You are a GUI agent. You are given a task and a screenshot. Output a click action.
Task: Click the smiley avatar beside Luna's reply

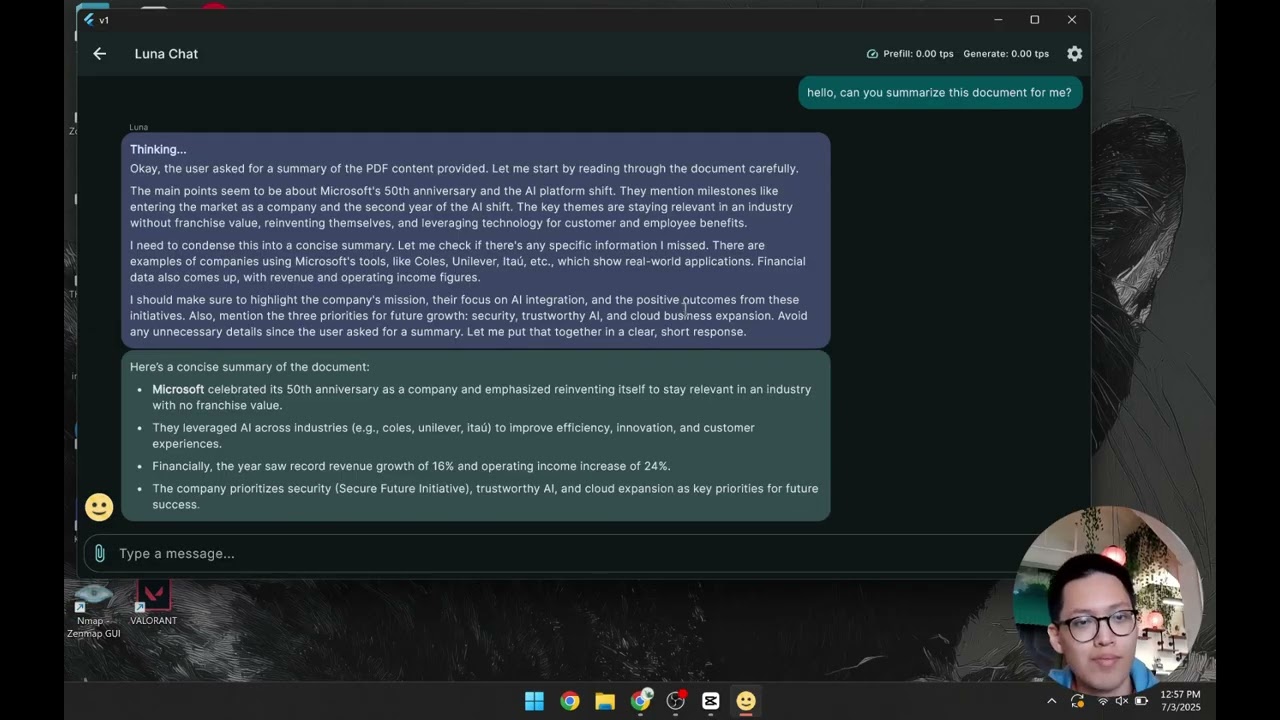coord(99,508)
